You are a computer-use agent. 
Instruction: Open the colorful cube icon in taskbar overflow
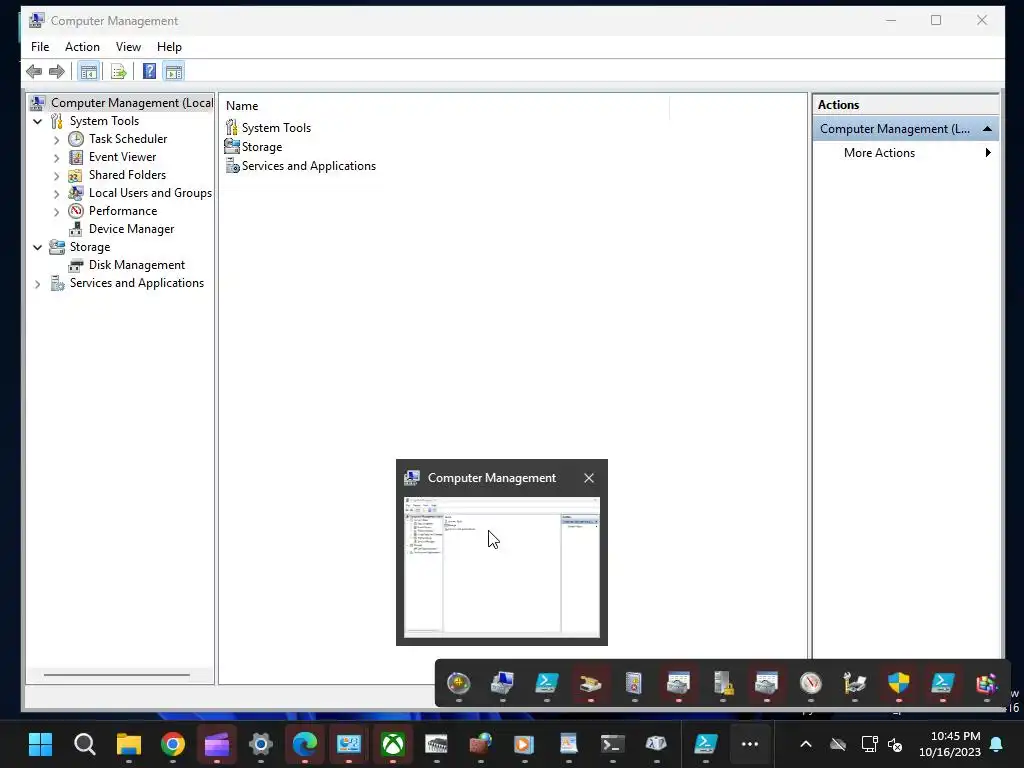click(986, 683)
